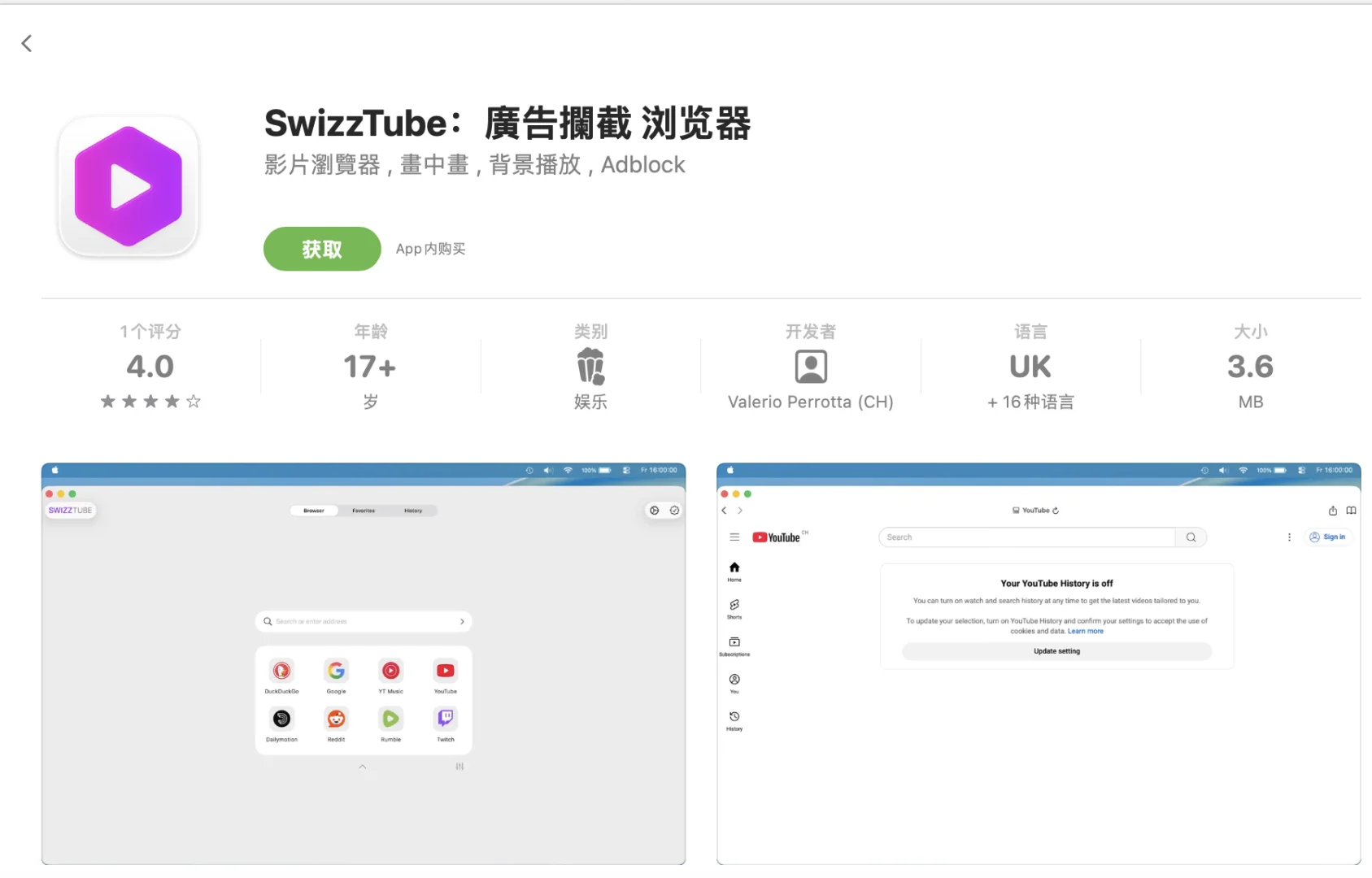Launch the Twitch shortcut
Viewport: 1372px width, 878px height.
click(x=445, y=719)
